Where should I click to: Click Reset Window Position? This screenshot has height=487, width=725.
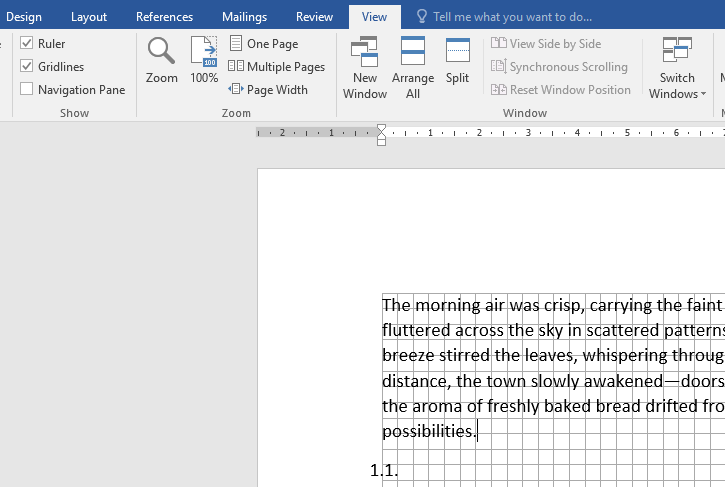pyautogui.click(x=561, y=90)
